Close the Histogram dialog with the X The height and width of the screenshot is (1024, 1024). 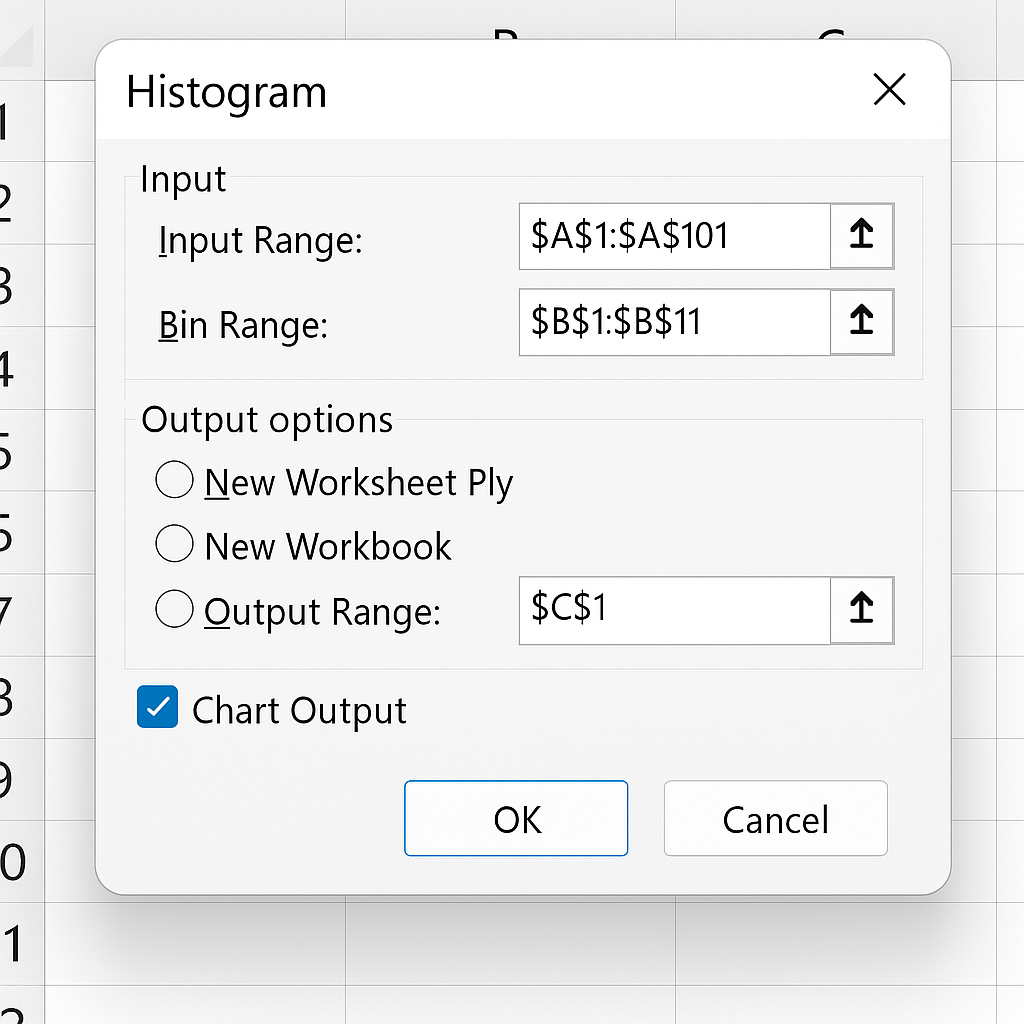pos(888,91)
